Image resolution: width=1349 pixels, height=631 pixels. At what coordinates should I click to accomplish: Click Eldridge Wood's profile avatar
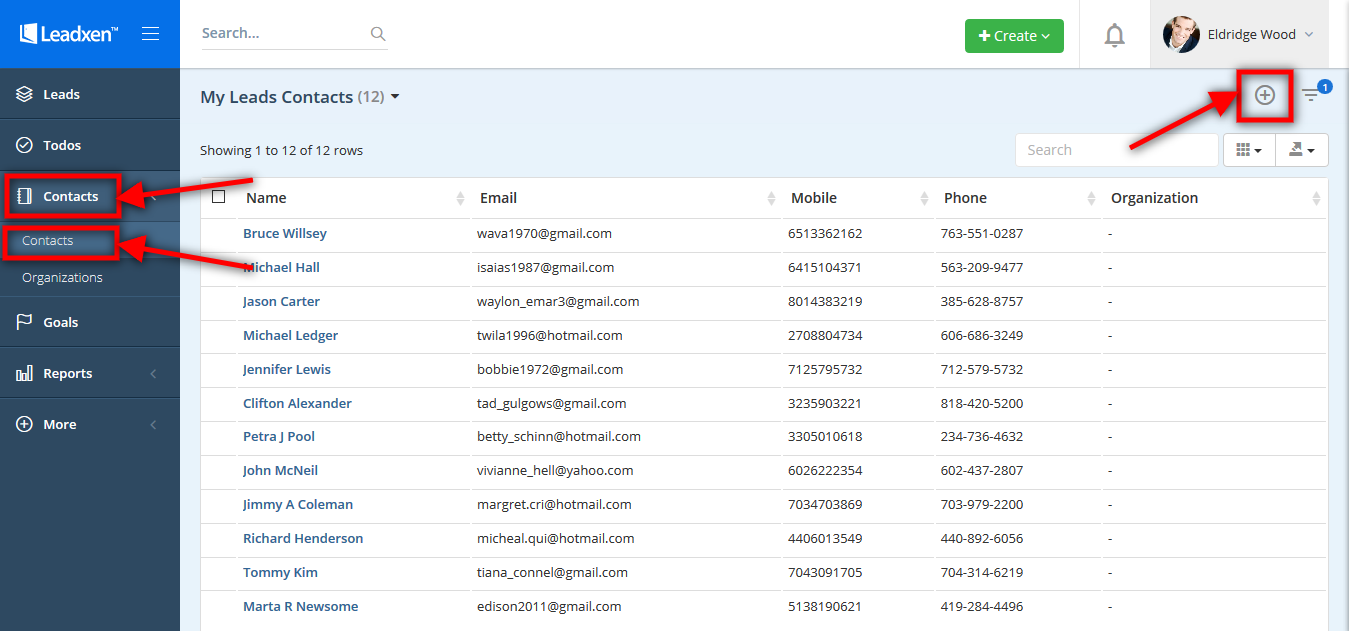tap(1181, 34)
